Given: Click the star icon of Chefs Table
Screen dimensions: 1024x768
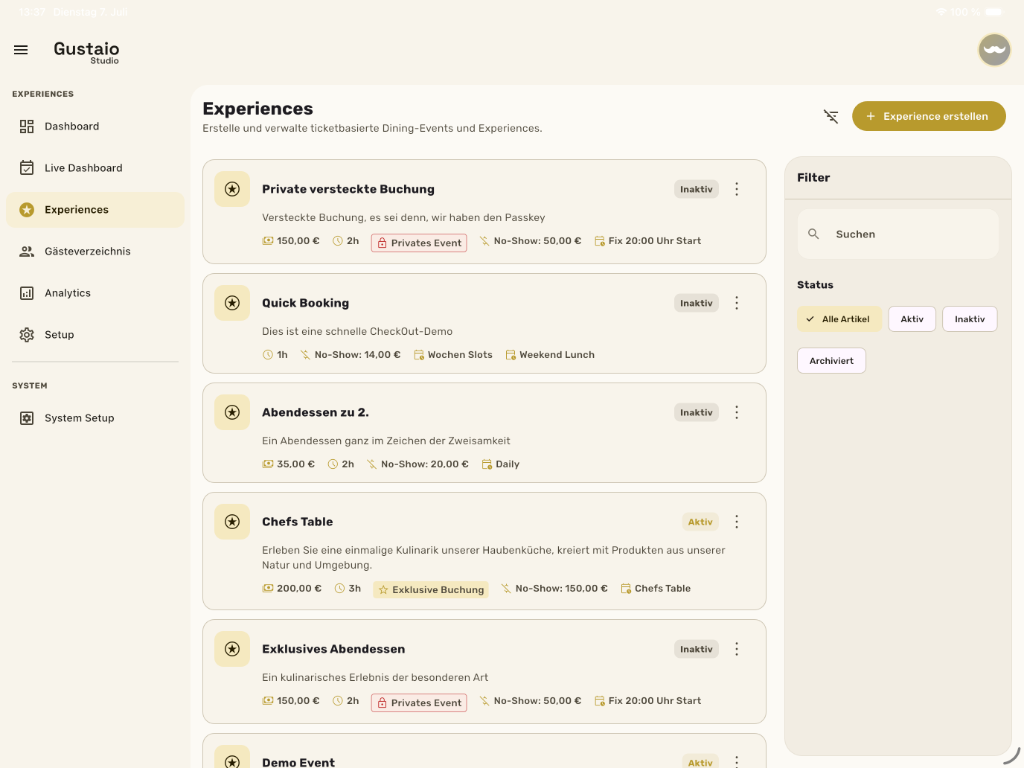Looking at the screenshot, I should point(232,522).
